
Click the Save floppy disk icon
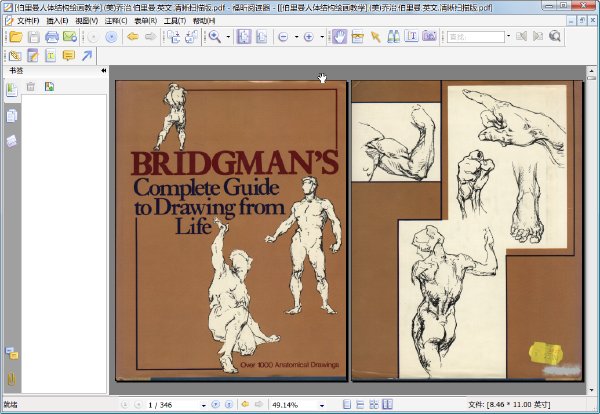click(x=34, y=37)
